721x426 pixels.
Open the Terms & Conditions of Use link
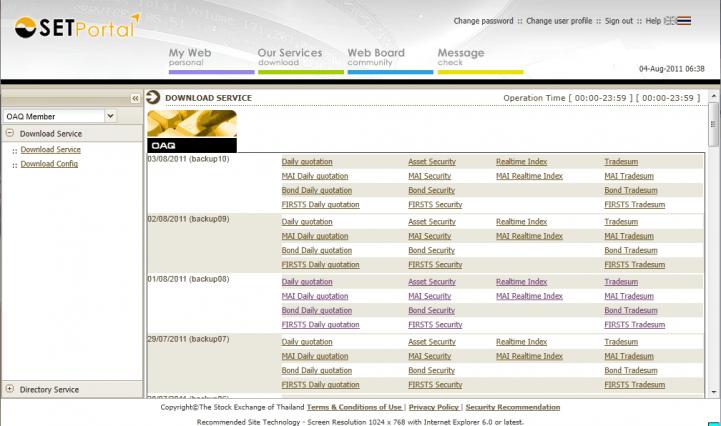tap(354, 407)
